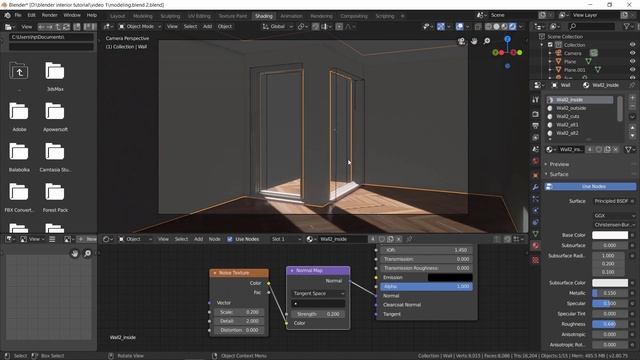This screenshot has height=360, width=640.
Task: Open the Material properties tab icon
Action: click(536, 246)
